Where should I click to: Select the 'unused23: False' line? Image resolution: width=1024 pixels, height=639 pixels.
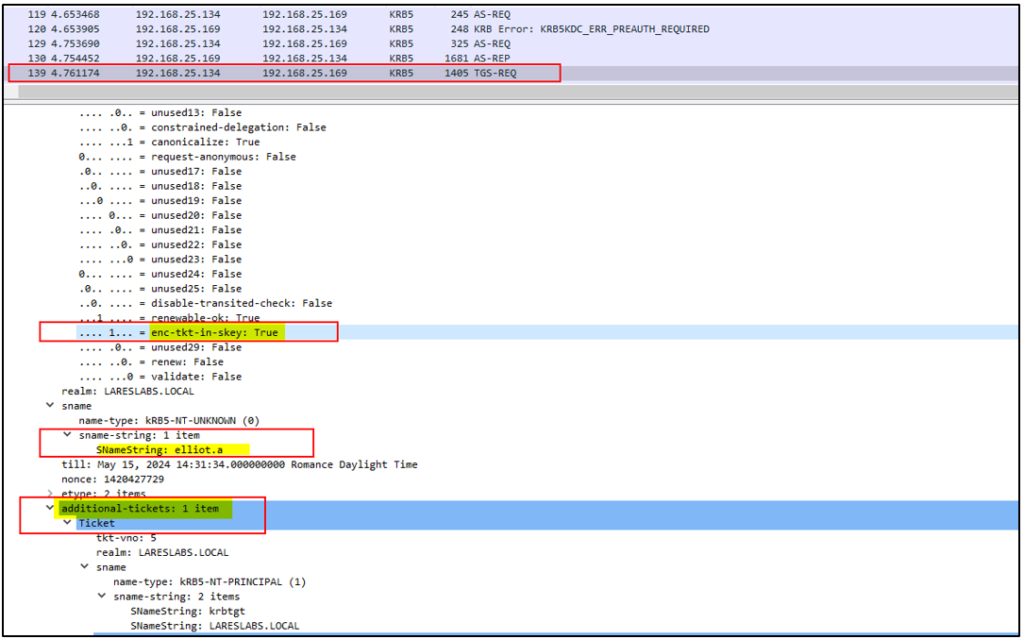point(160,259)
